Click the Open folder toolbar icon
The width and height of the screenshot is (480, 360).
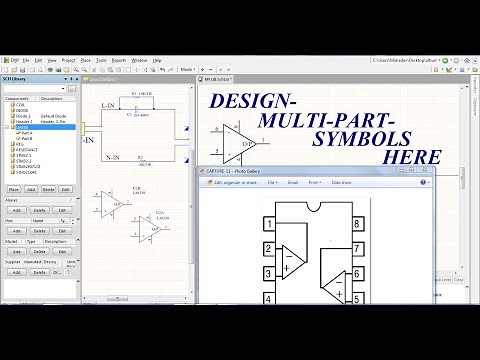pyautogui.click(x=14, y=70)
